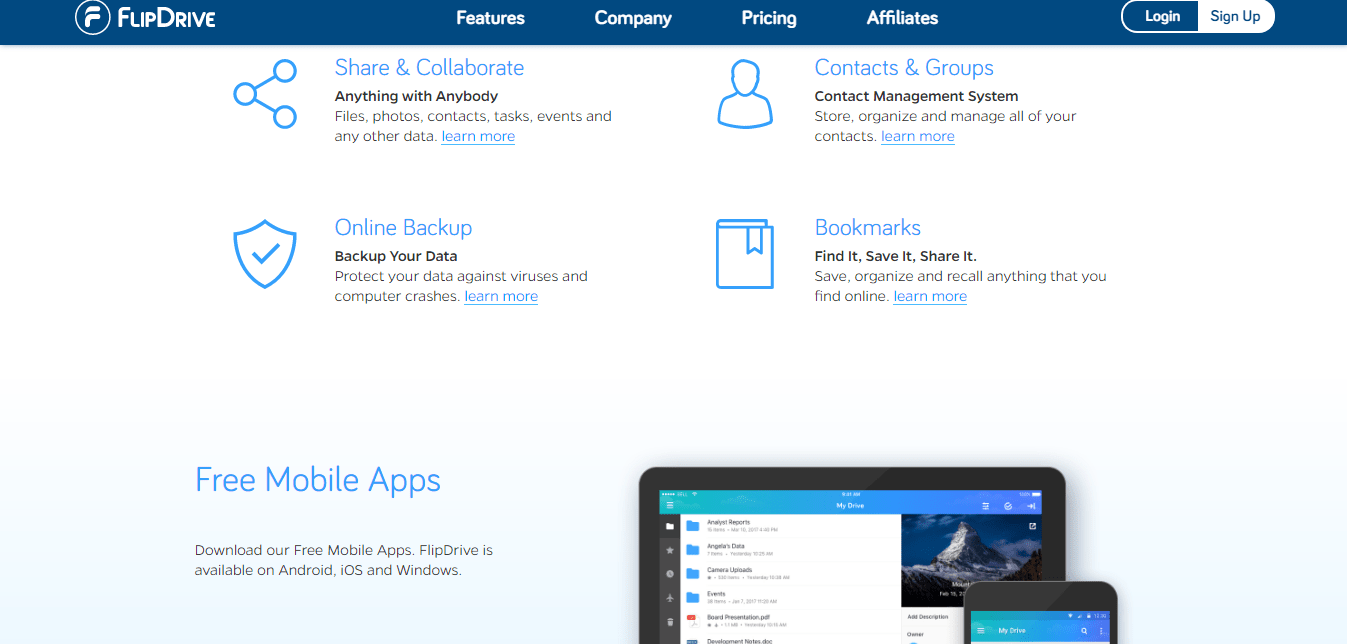Click the My Drive title in phone mockup

pyautogui.click(x=1012, y=631)
